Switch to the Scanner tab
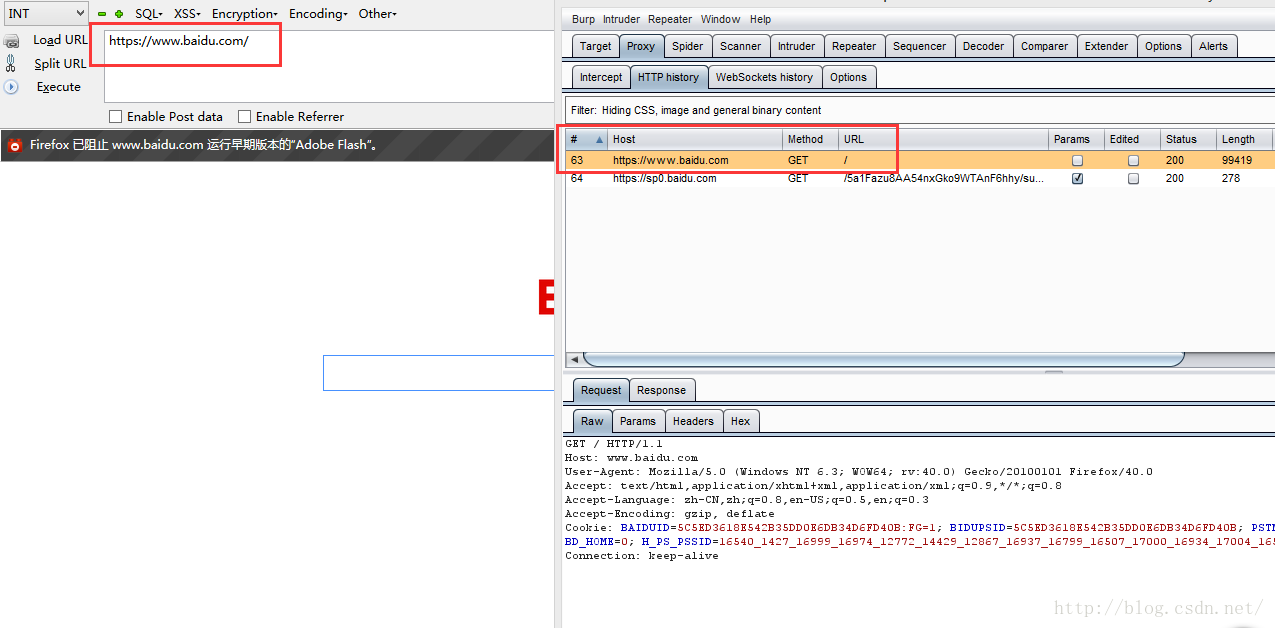 point(741,46)
